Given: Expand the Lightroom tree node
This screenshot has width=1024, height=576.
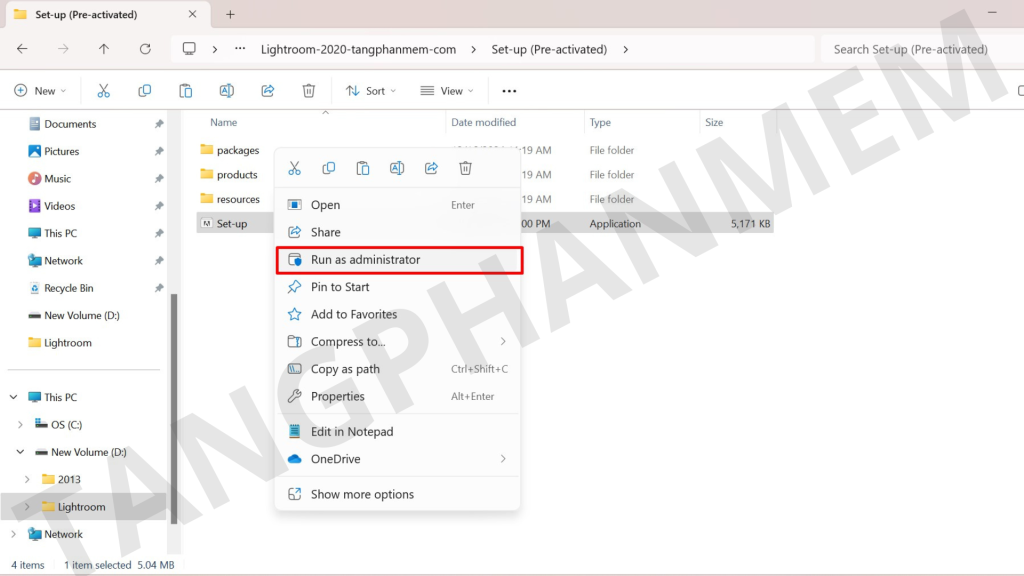Looking at the screenshot, I should click(x=27, y=507).
